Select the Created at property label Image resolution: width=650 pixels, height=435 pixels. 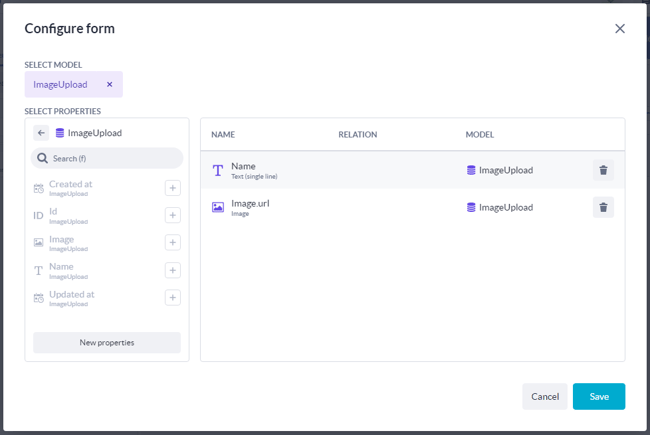pyautogui.click(x=71, y=184)
